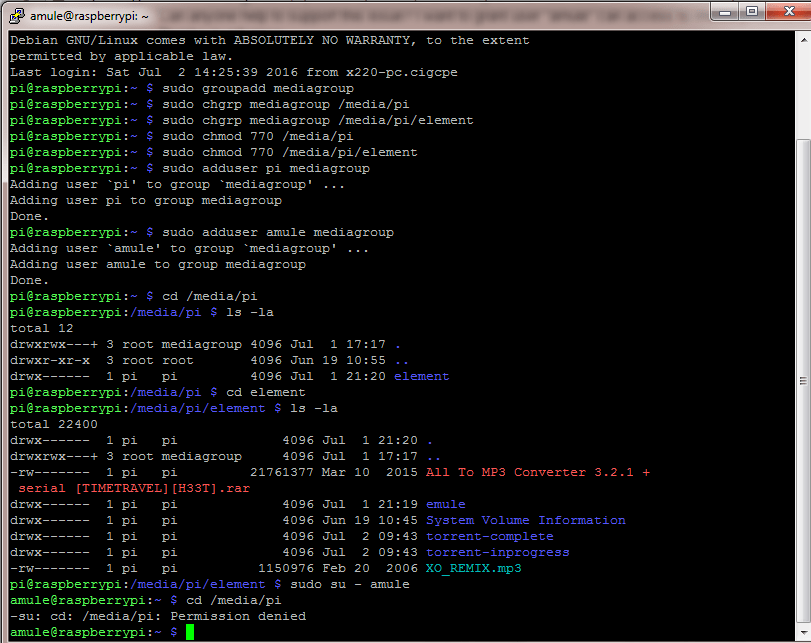Select the emule directory listing entry
The height and width of the screenshot is (643, 811).
coord(444,503)
